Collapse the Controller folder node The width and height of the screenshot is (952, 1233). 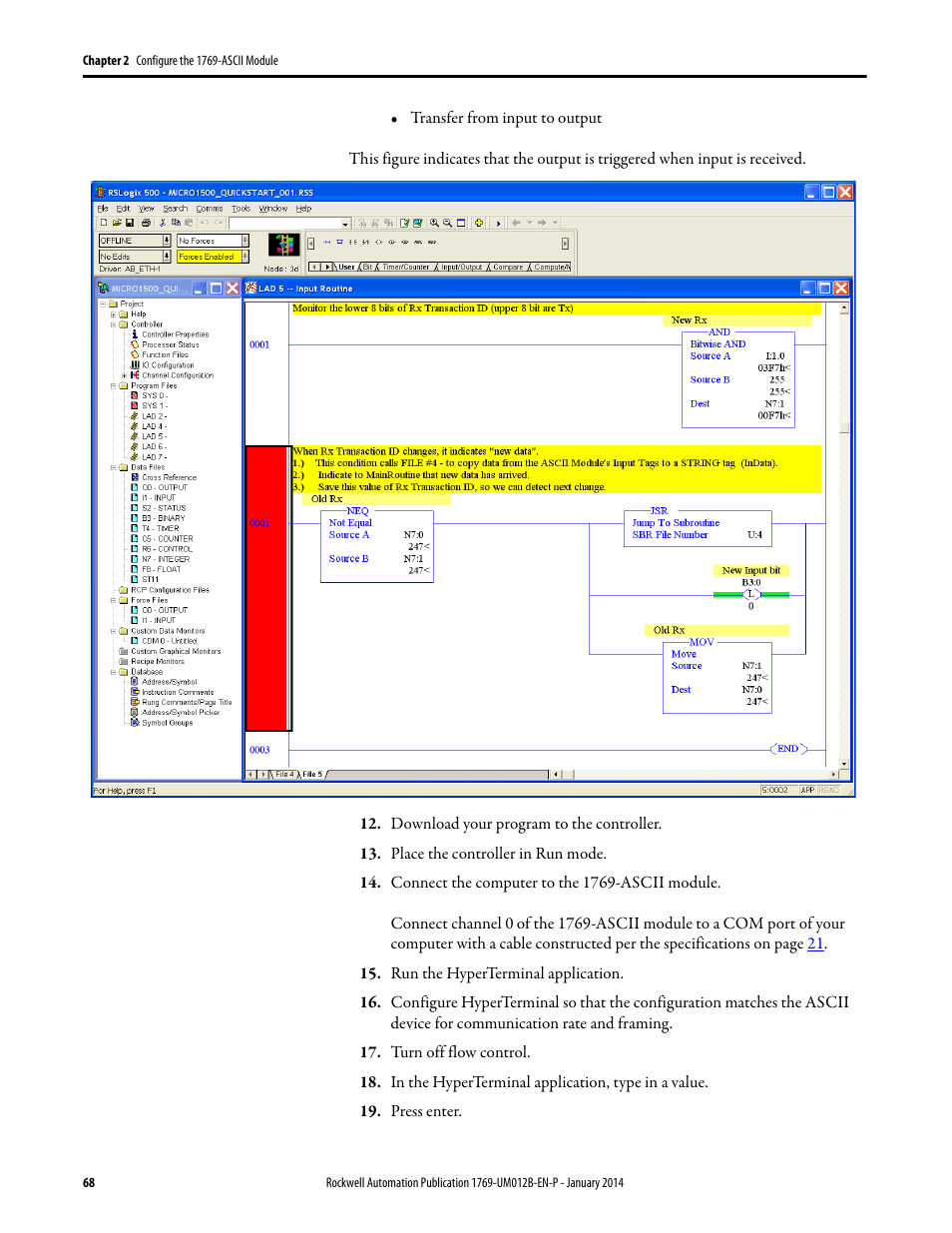click(x=113, y=324)
